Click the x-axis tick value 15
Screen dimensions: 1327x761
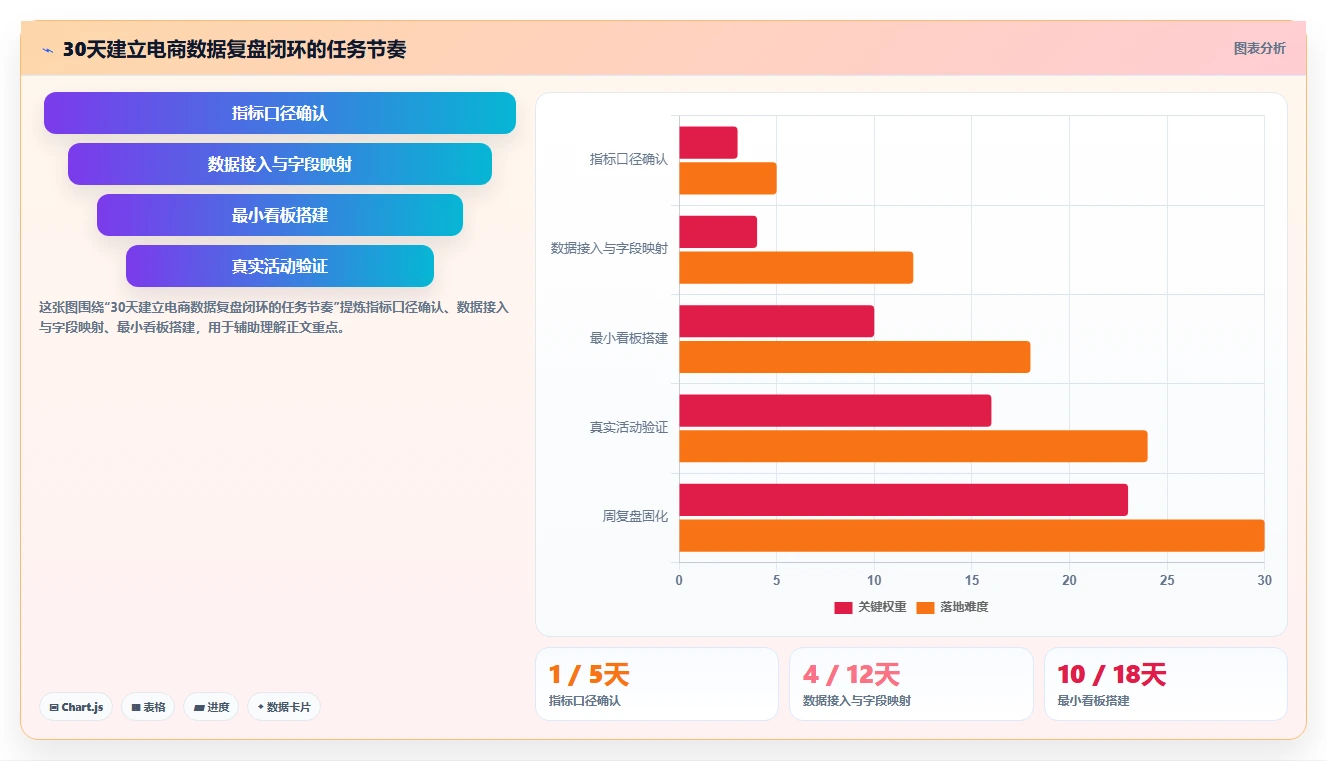tap(972, 580)
